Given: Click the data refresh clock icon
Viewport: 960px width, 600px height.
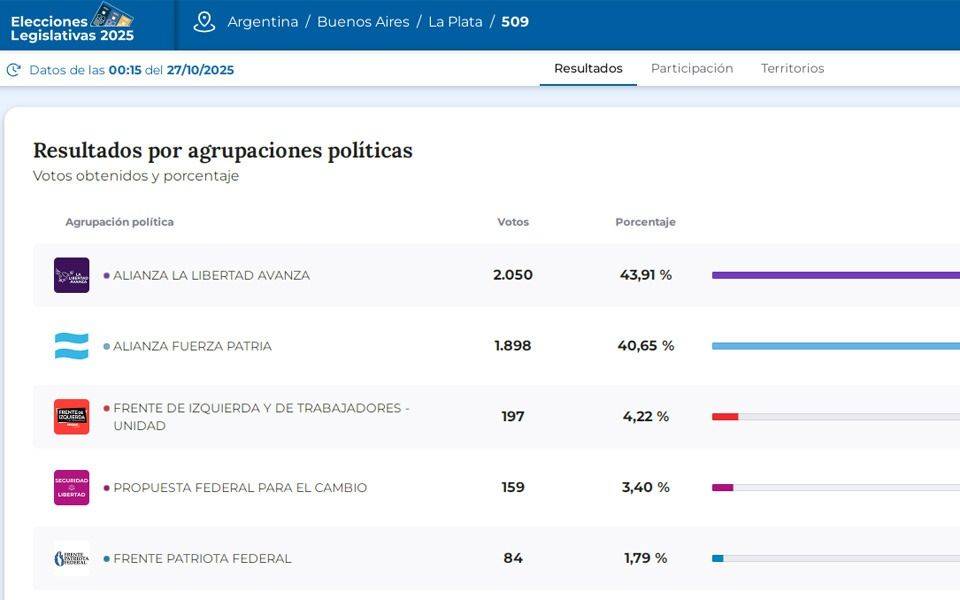Looking at the screenshot, I should [13, 70].
